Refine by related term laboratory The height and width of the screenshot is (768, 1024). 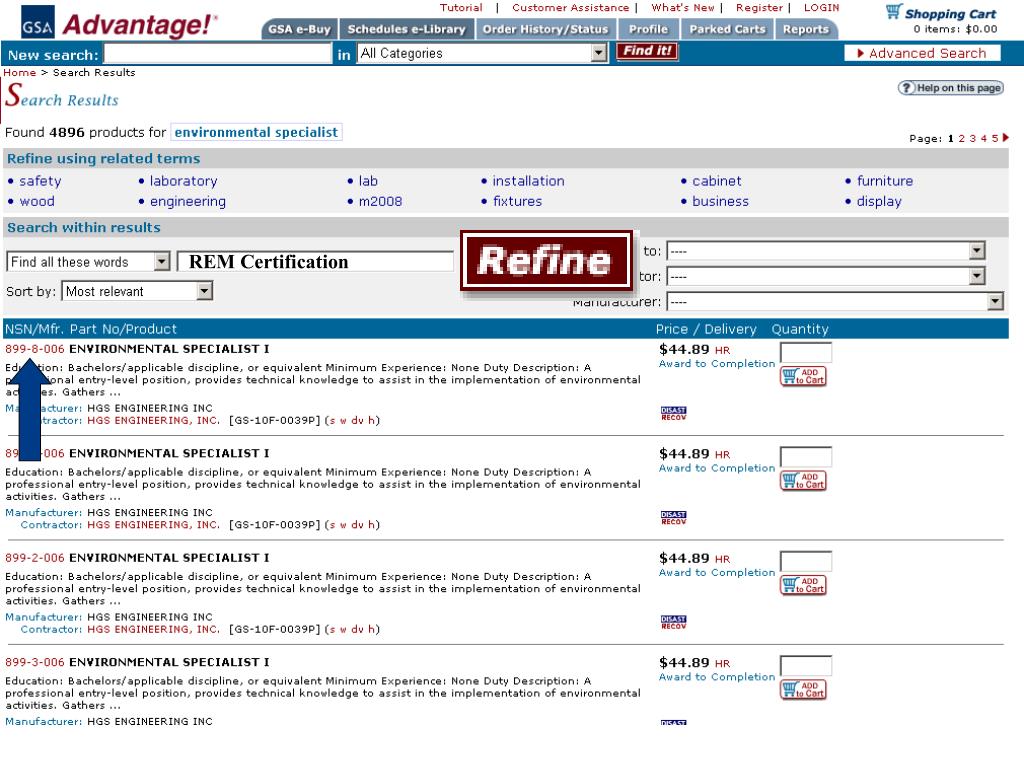coord(184,181)
